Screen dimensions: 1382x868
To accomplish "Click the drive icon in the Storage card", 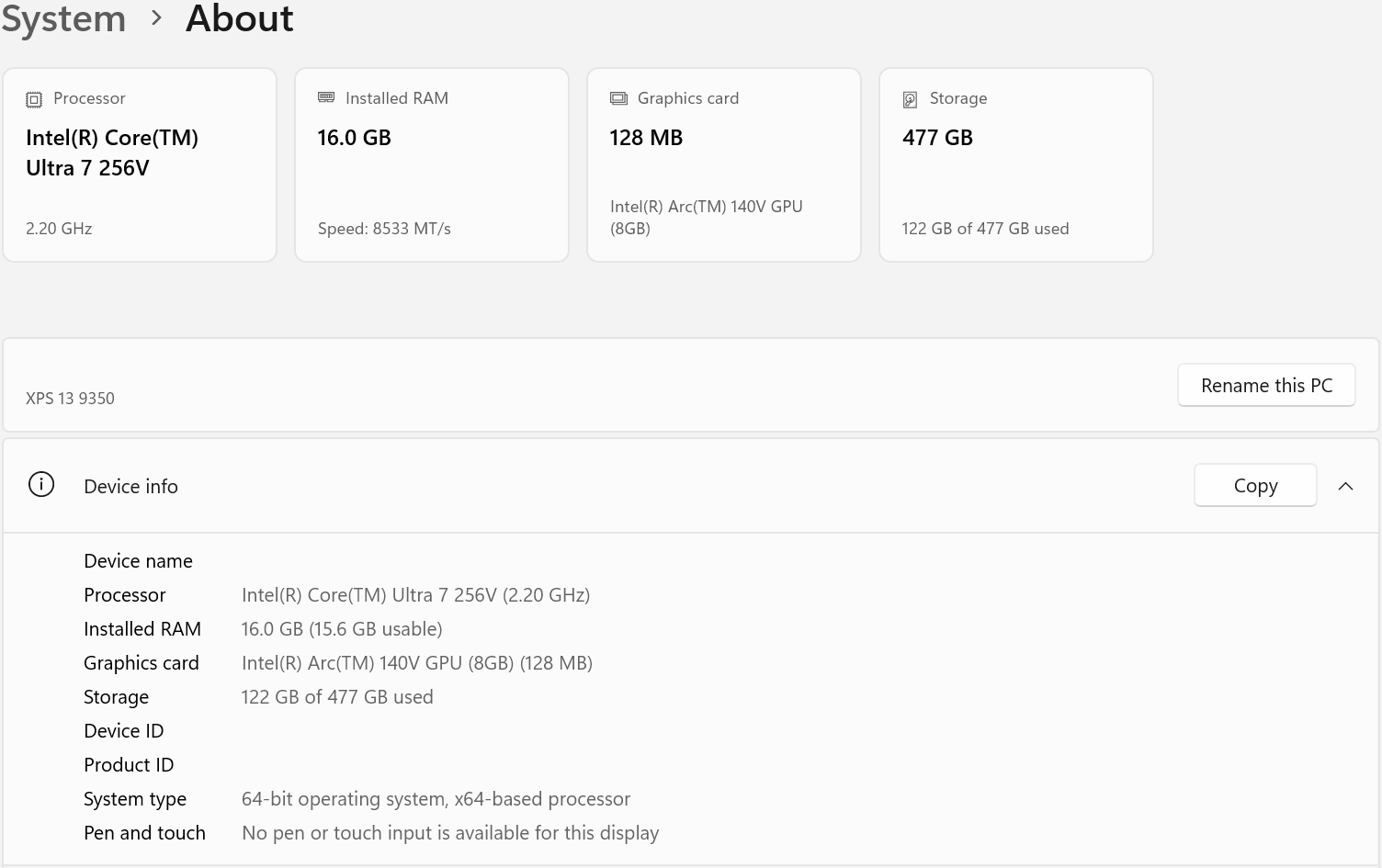I will 911,99.
